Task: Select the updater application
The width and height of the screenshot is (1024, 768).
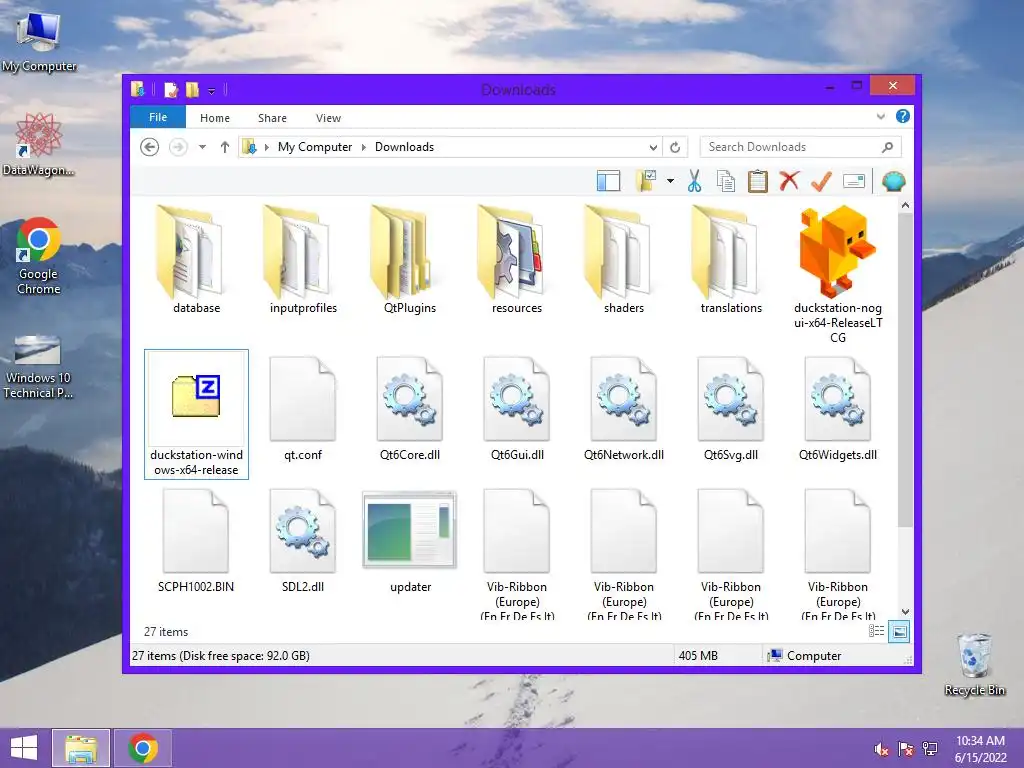Action: pos(410,541)
